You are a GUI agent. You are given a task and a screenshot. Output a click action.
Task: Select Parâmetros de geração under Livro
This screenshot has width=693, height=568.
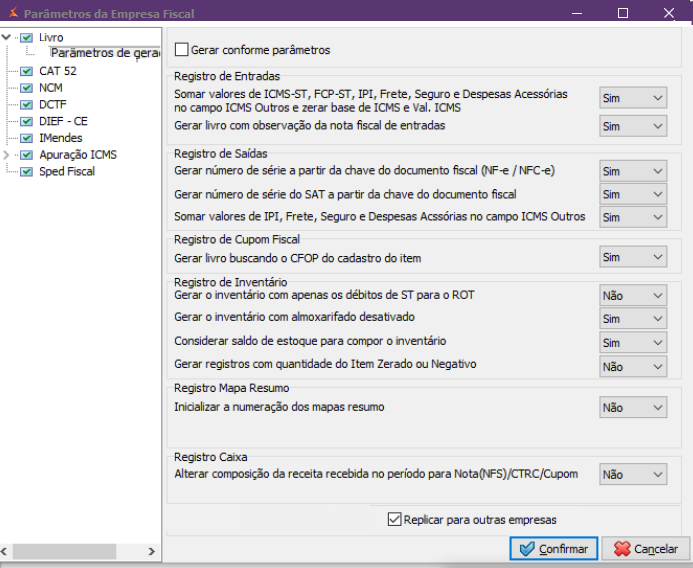[x=105, y=53]
